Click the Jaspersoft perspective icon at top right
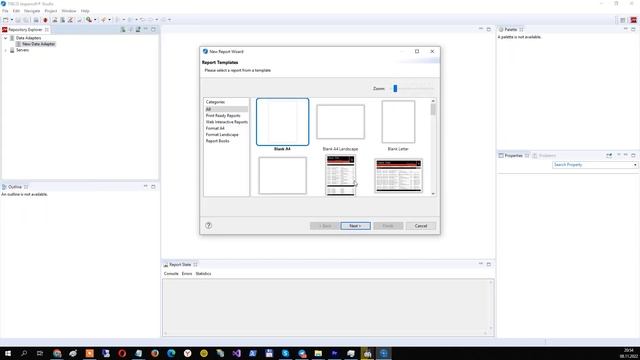 [x=633, y=20]
